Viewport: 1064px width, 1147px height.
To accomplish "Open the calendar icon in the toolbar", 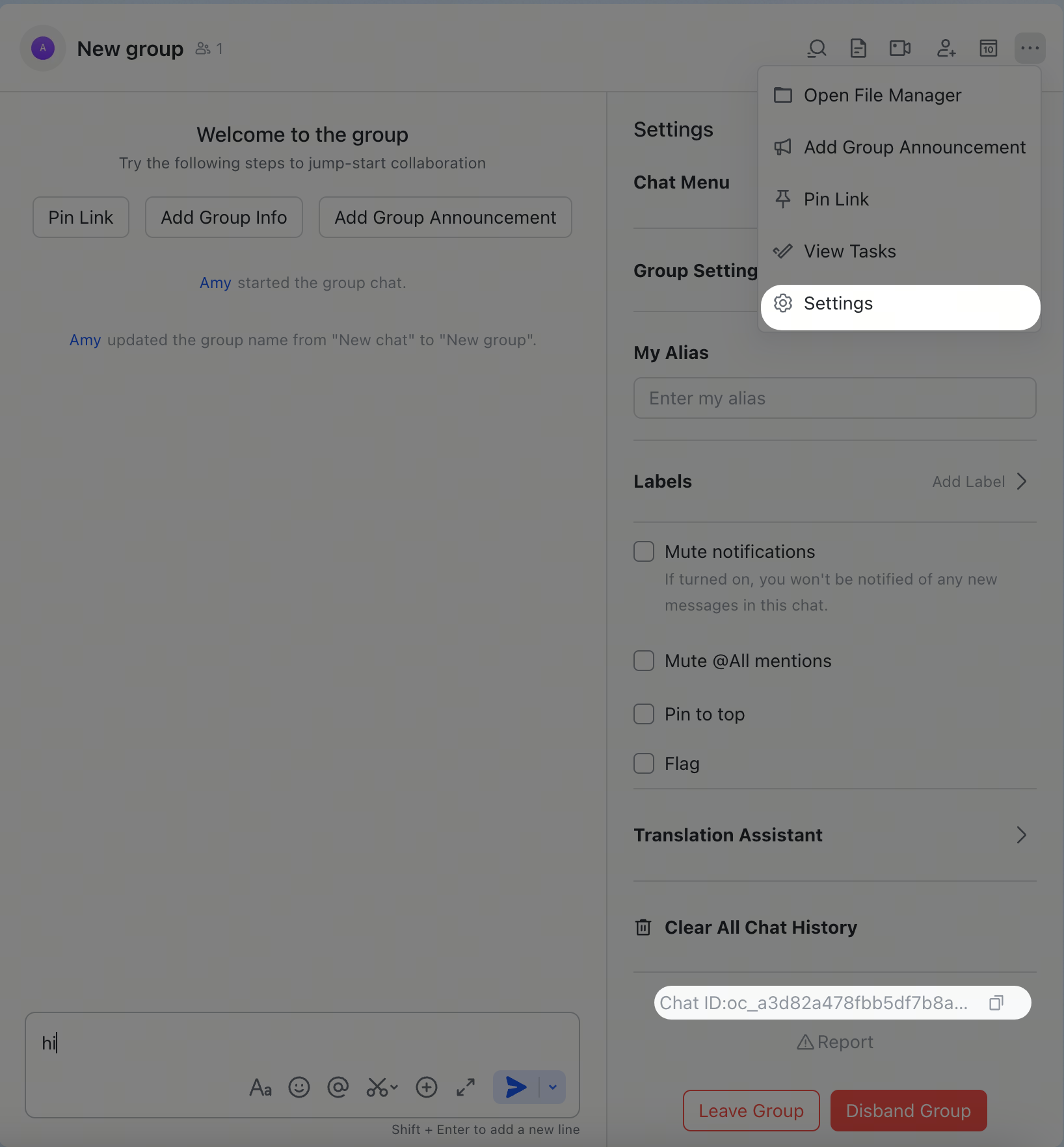I will (988, 48).
